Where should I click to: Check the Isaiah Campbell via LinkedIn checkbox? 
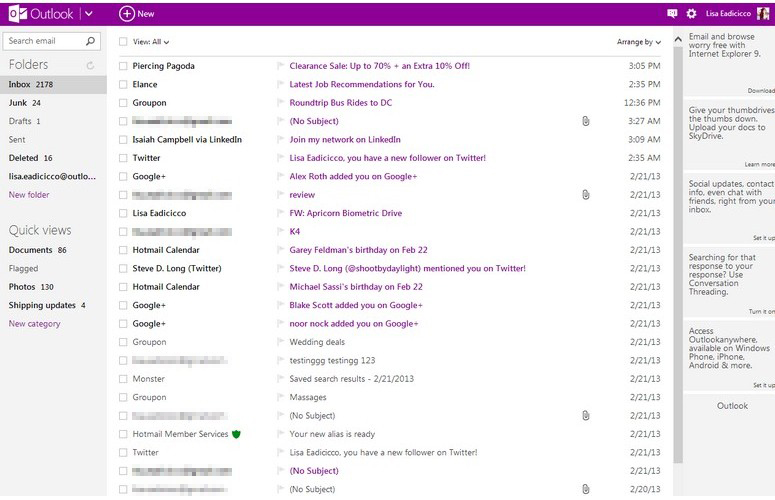[123, 140]
